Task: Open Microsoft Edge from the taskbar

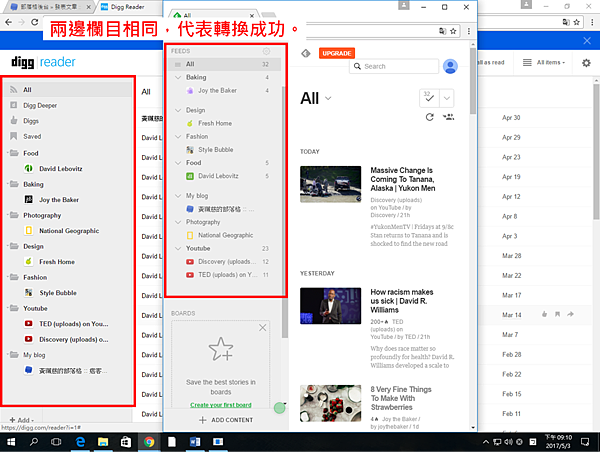Action: [80, 442]
